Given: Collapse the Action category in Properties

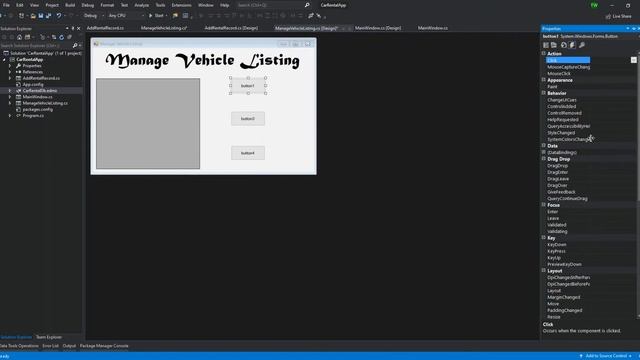Looking at the screenshot, I should [x=544, y=53].
